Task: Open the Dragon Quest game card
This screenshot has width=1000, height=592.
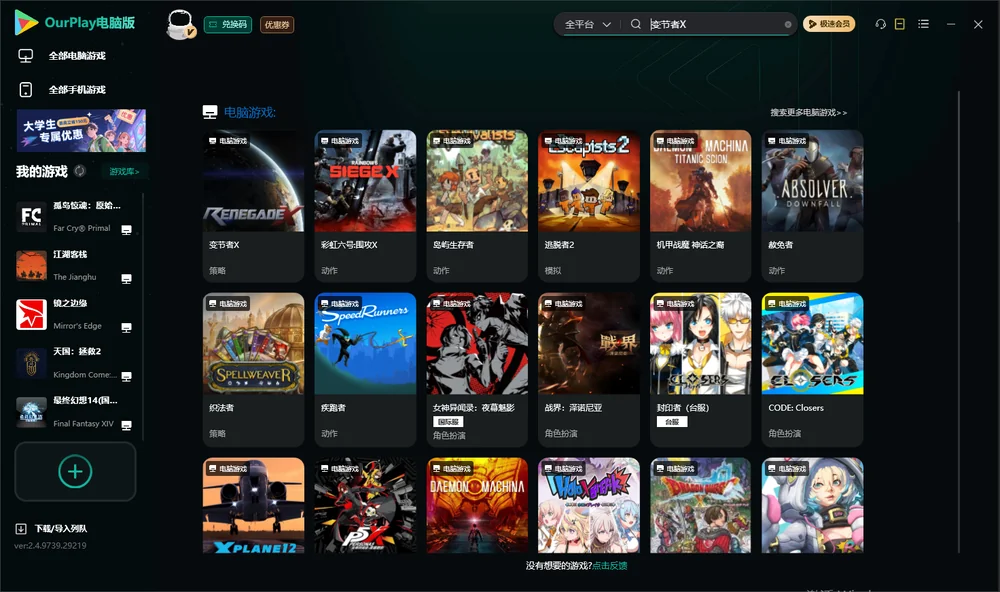Action: click(700, 505)
